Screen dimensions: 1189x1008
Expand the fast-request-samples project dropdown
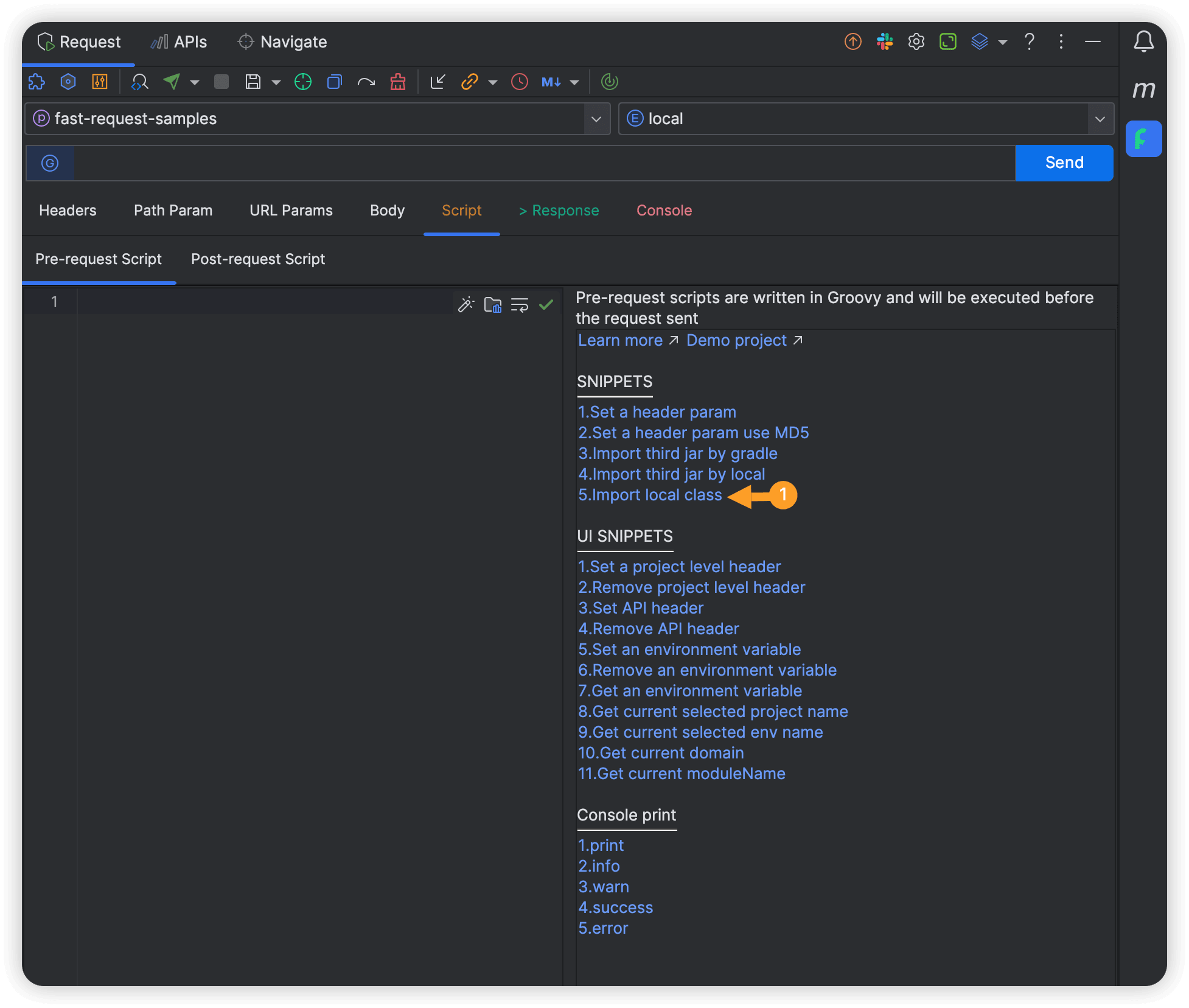[596, 119]
